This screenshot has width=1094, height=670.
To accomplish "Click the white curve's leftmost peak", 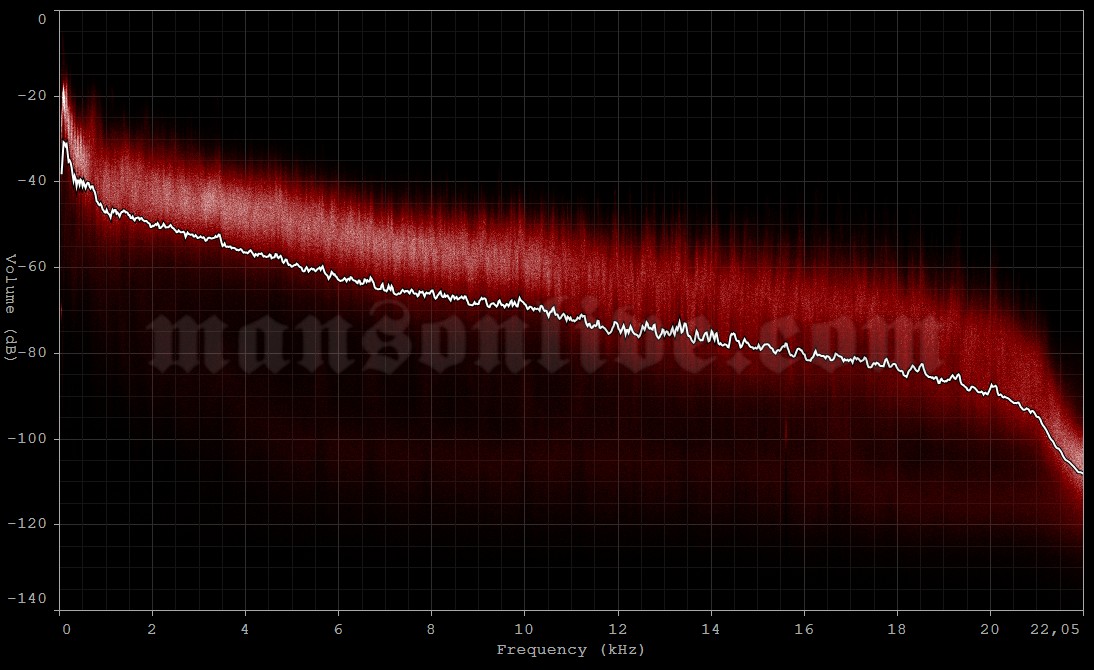I will click(x=66, y=143).
